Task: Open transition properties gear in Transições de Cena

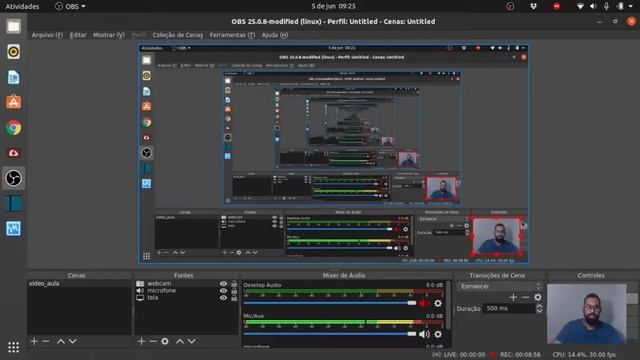Action: point(538,297)
